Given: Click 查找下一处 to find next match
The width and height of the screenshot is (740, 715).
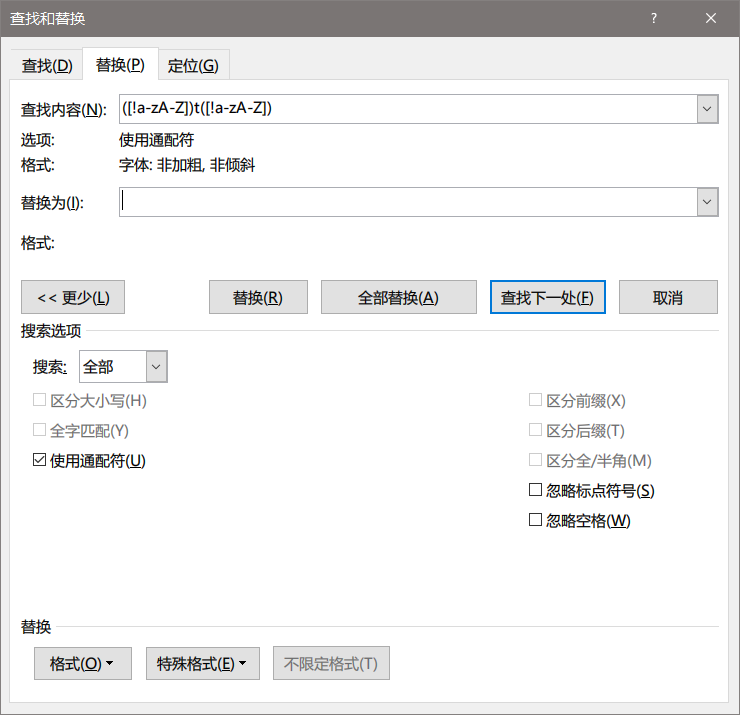Looking at the screenshot, I should click(x=547, y=297).
